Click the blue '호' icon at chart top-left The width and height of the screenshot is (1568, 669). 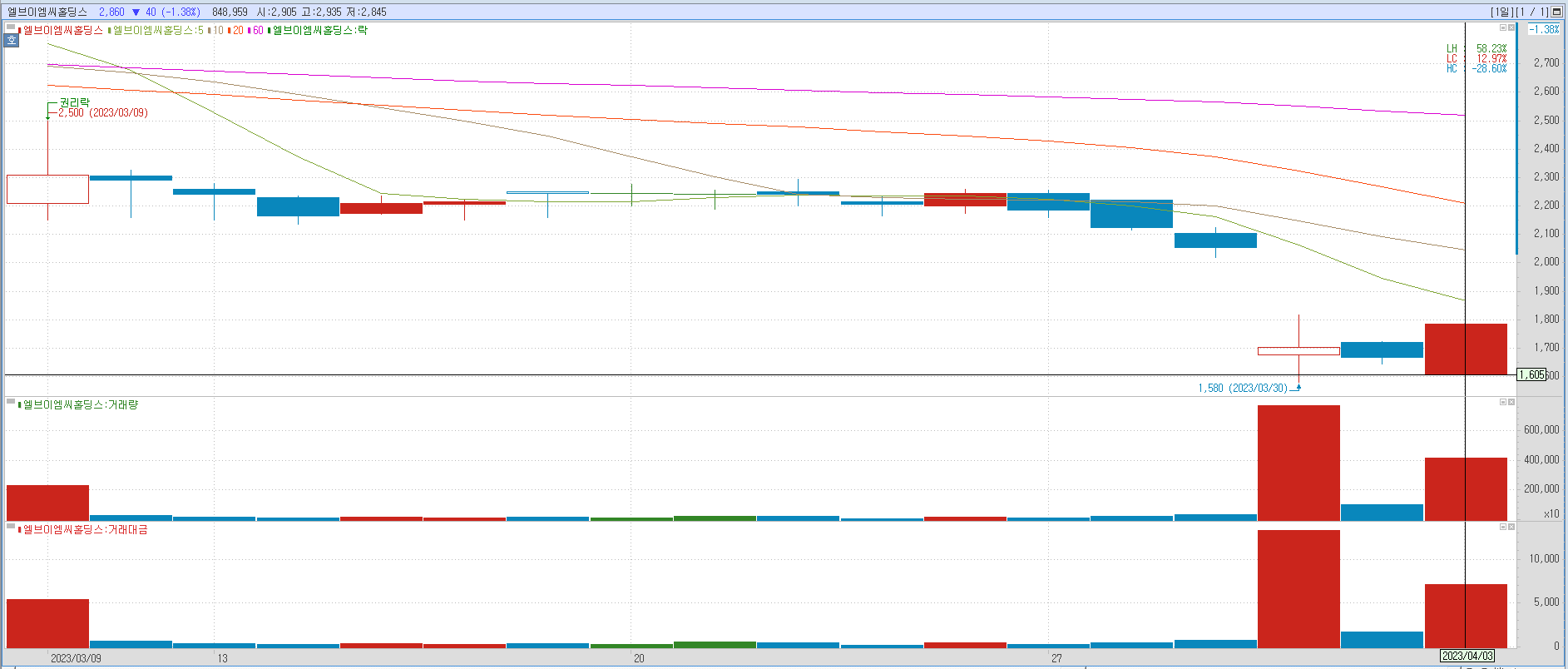click(x=12, y=40)
